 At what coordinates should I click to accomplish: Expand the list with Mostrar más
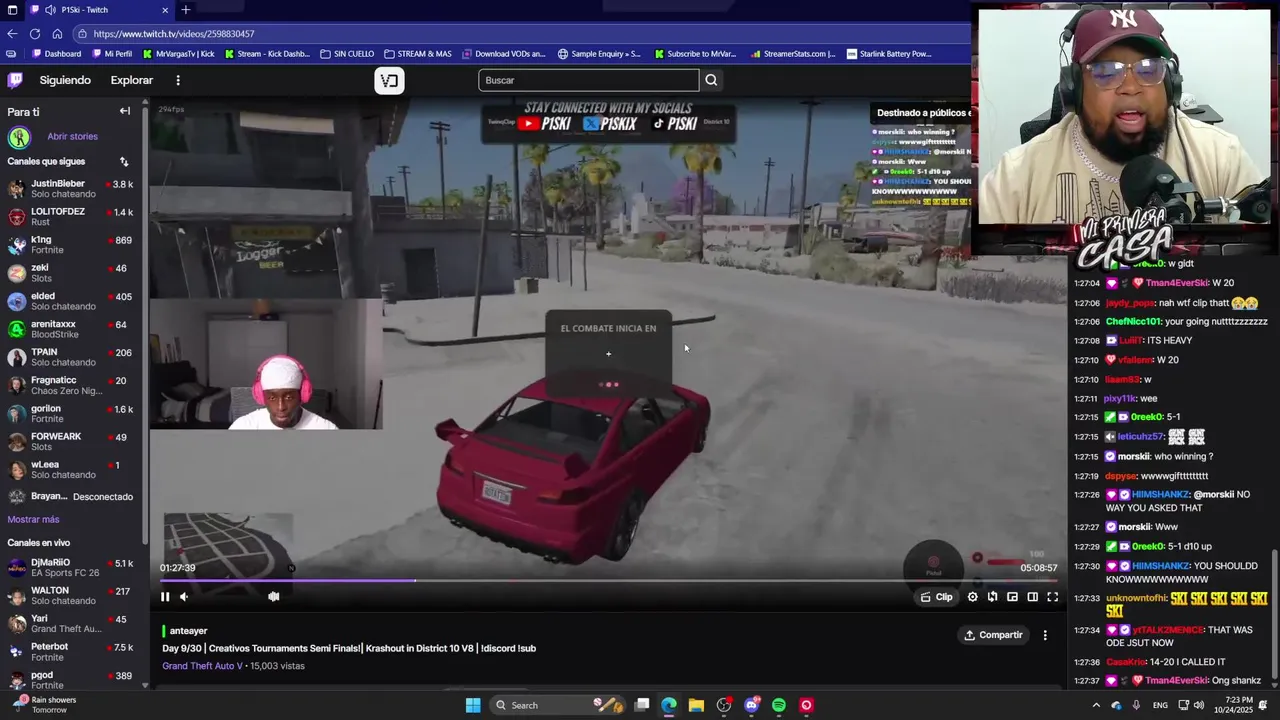tap(33, 520)
